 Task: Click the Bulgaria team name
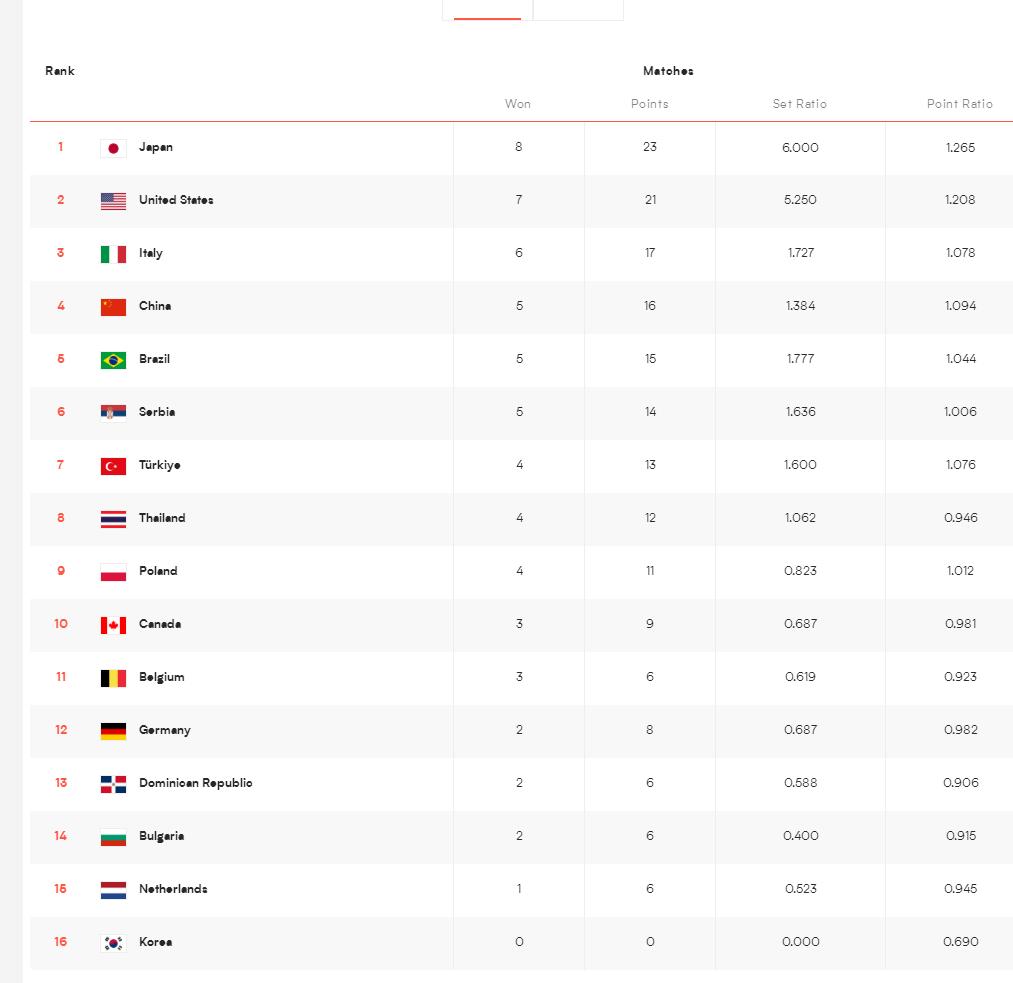pyautogui.click(x=161, y=836)
